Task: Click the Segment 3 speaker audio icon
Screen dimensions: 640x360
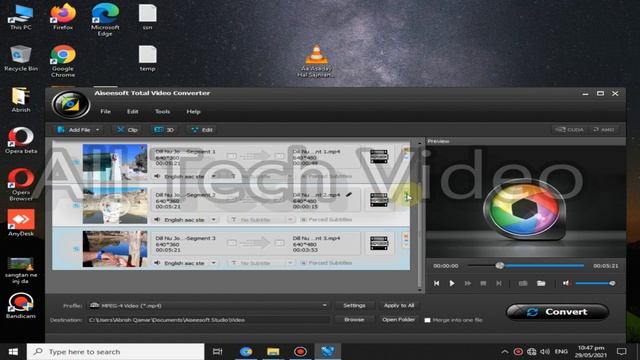Action: click(157, 263)
